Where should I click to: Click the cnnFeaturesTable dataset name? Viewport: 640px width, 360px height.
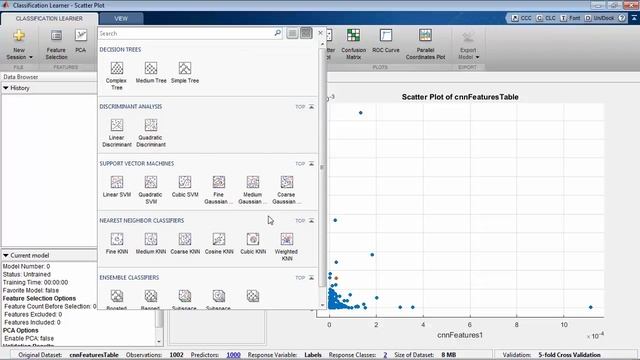(x=94, y=355)
